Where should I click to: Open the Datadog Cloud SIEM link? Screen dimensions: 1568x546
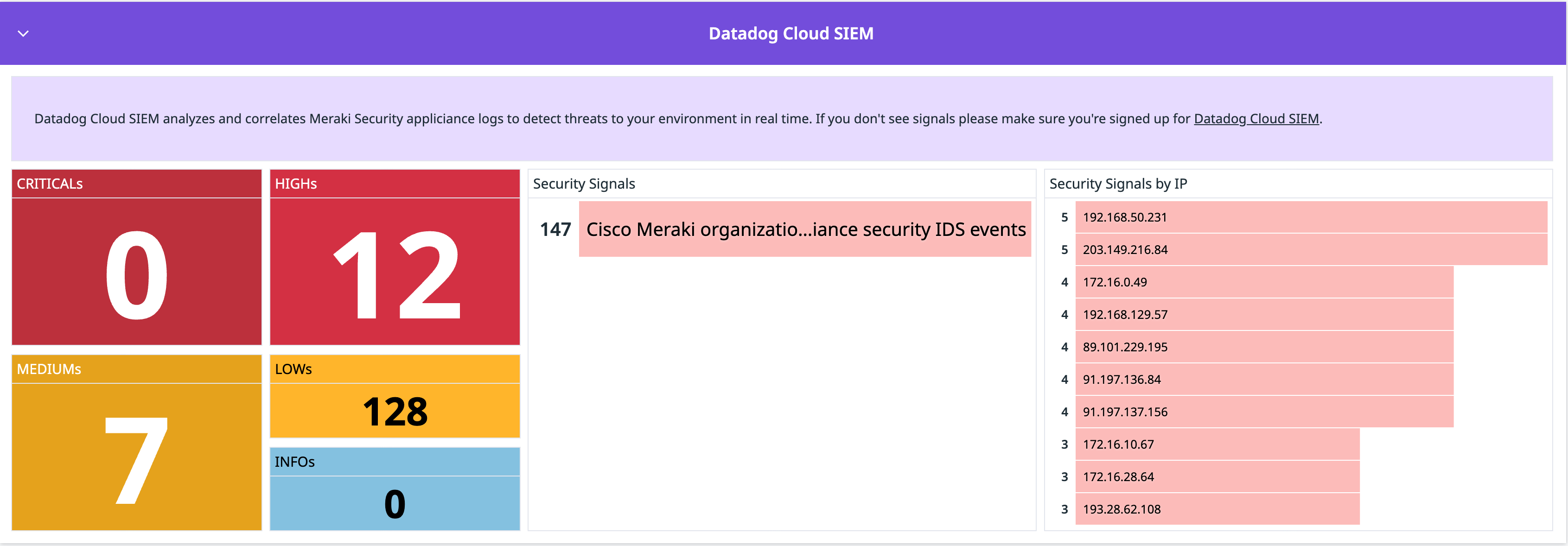[1256, 119]
